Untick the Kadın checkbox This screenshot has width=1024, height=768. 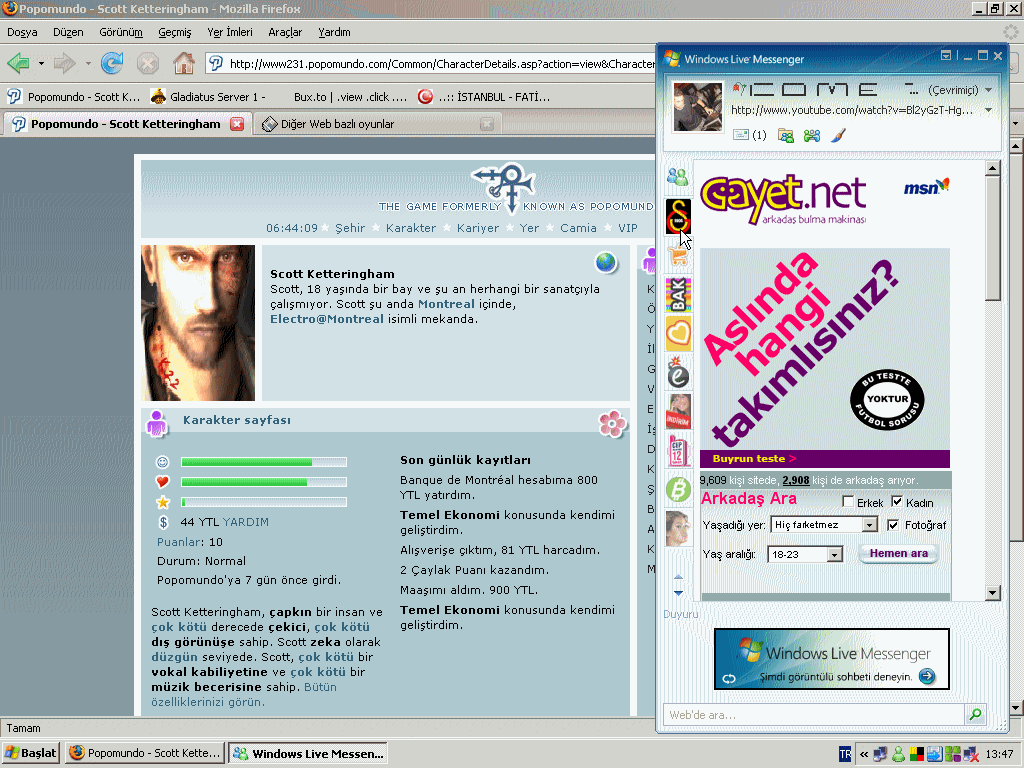coord(897,502)
